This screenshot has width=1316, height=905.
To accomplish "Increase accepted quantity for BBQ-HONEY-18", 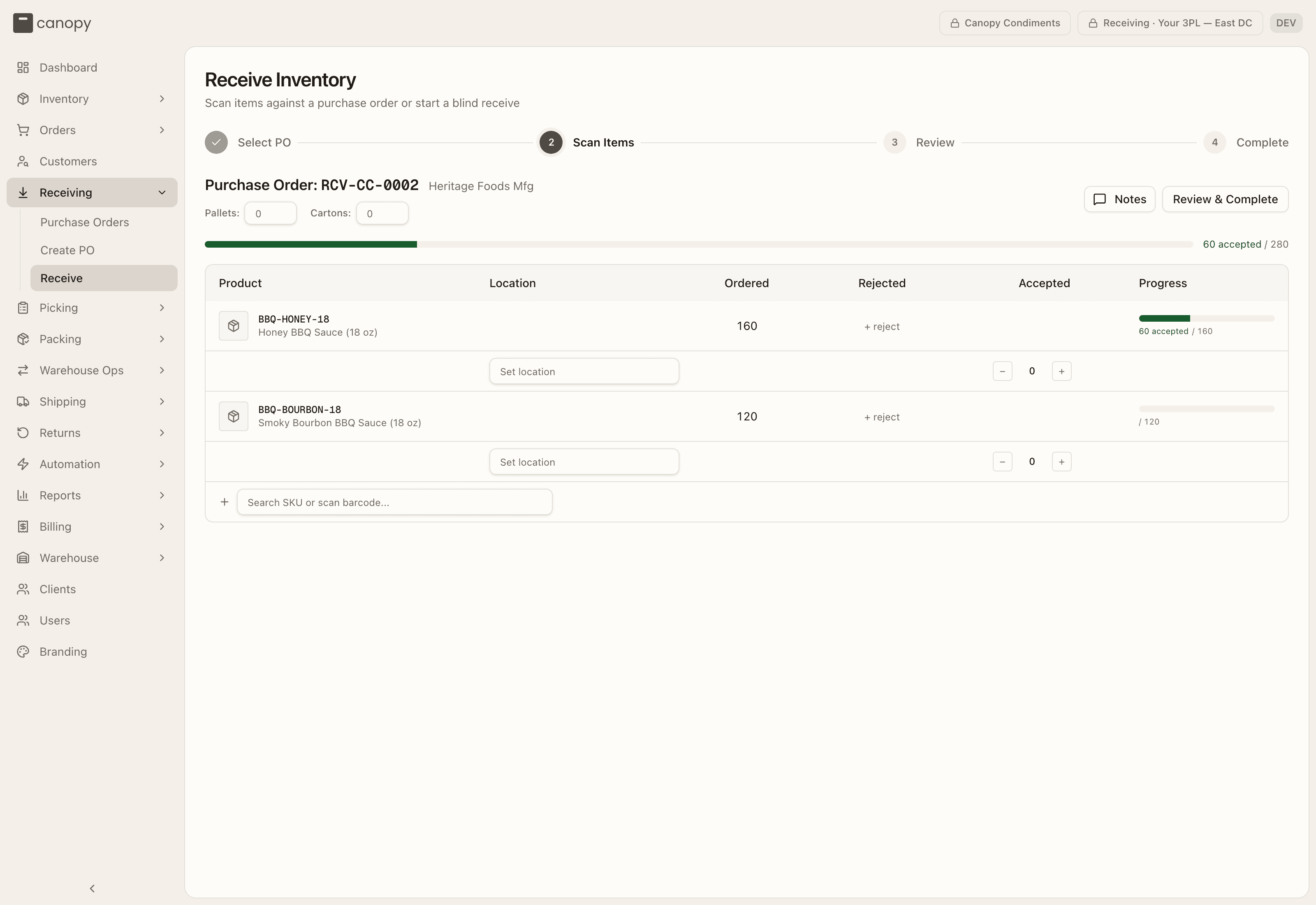I will [x=1061, y=371].
